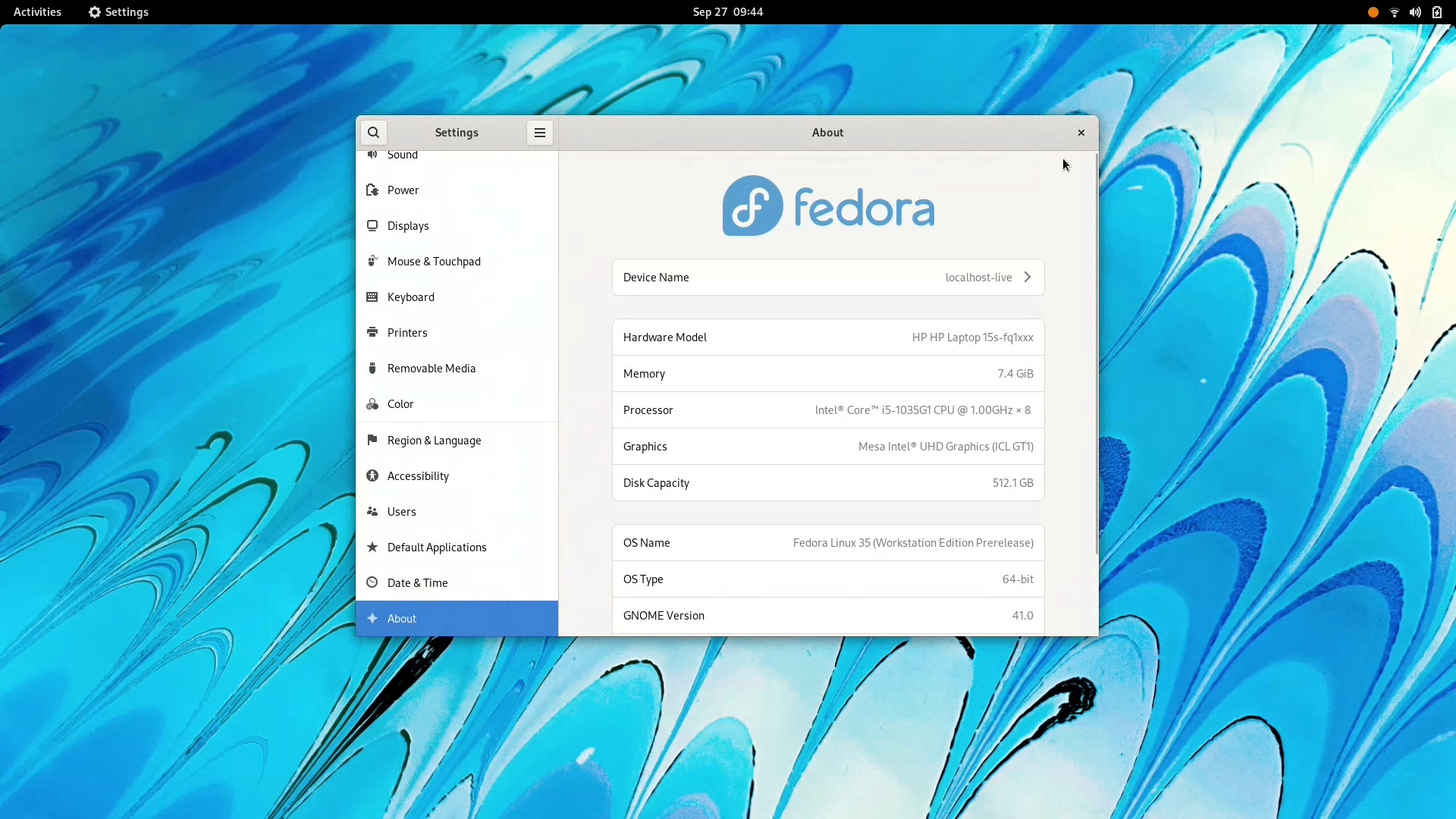This screenshot has height=819, width=1456.
Task: Click the clock Sep 27 09:44
Action: 727,12
